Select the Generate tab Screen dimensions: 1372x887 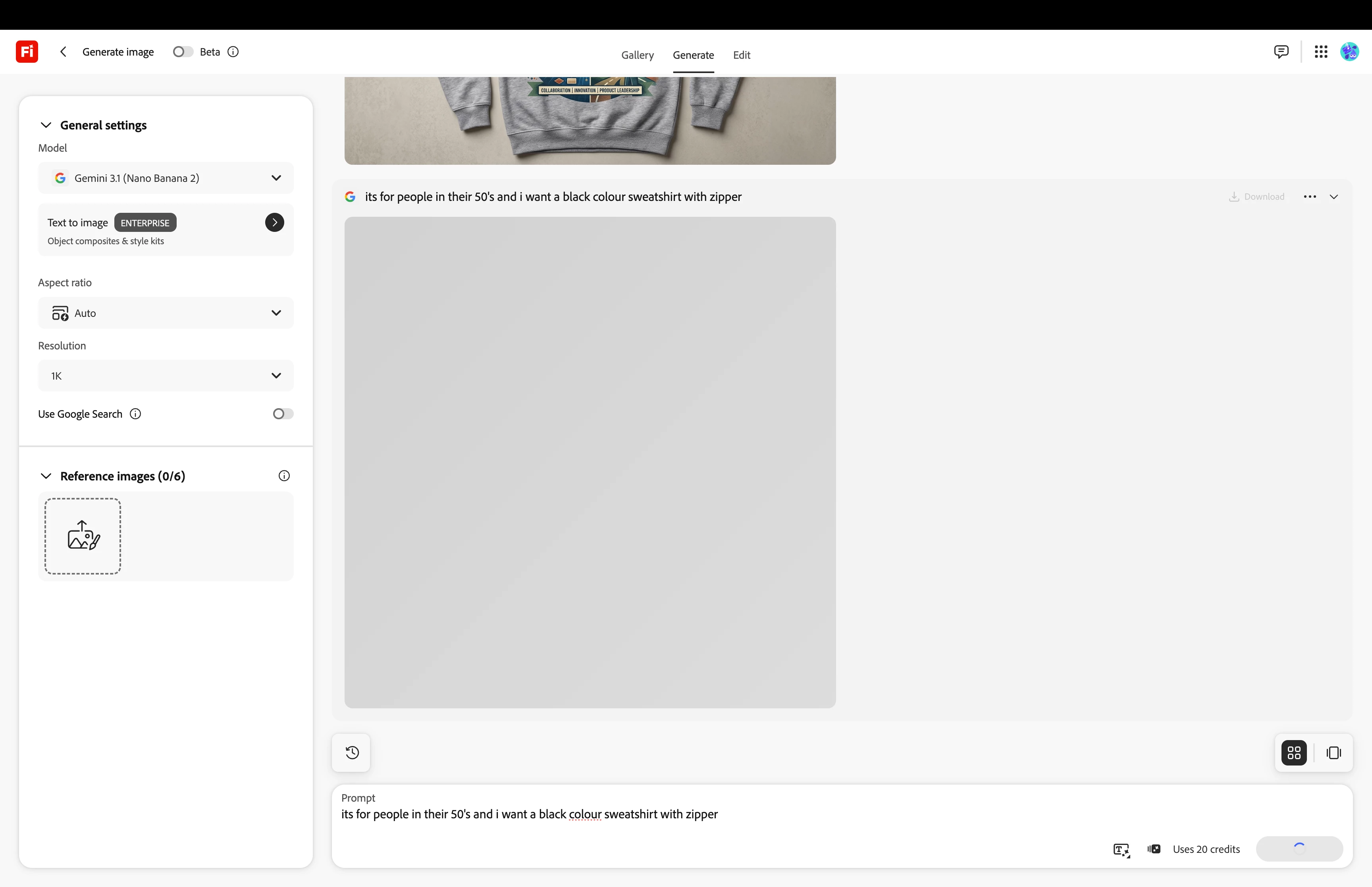click(693, 55)
